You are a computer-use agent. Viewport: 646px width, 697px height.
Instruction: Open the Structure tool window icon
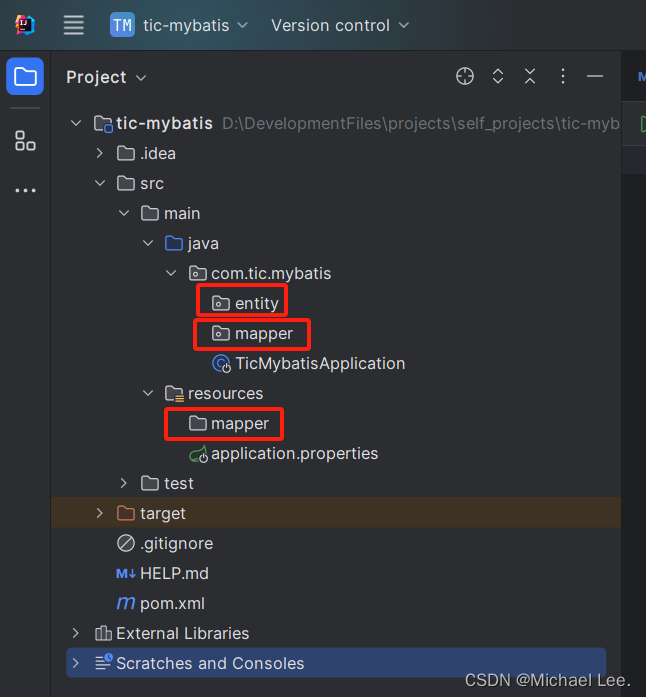click(25, 140)
